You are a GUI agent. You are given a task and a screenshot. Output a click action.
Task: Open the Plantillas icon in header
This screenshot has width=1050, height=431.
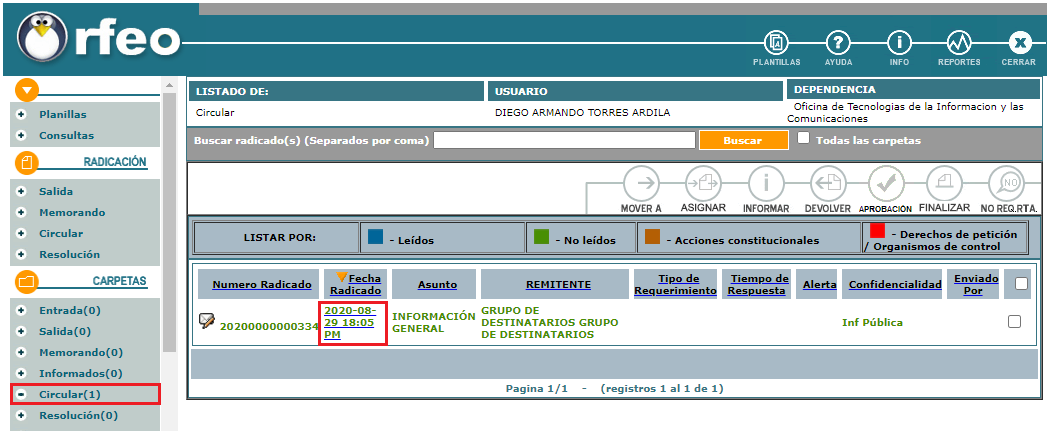click(776, 44)
